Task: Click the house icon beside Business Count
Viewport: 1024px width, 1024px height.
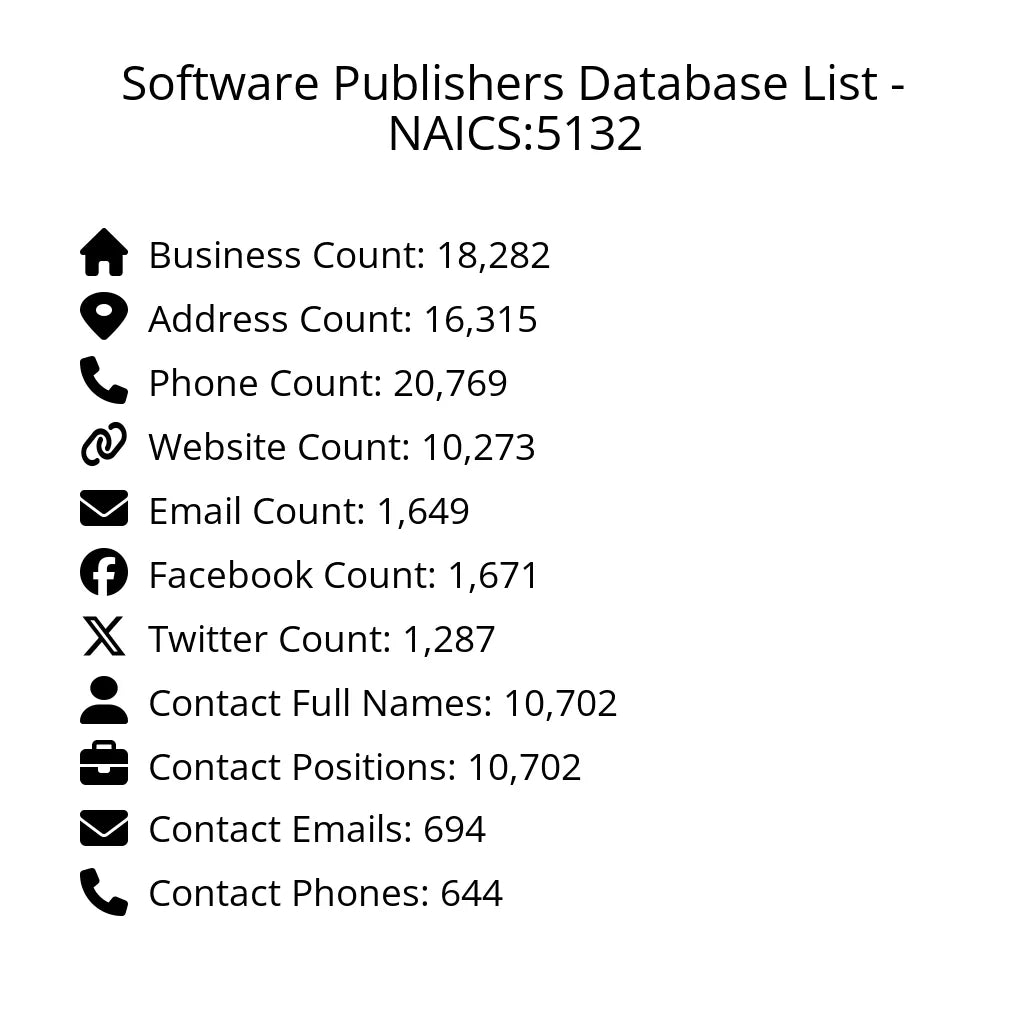Action: click(104, 253)
